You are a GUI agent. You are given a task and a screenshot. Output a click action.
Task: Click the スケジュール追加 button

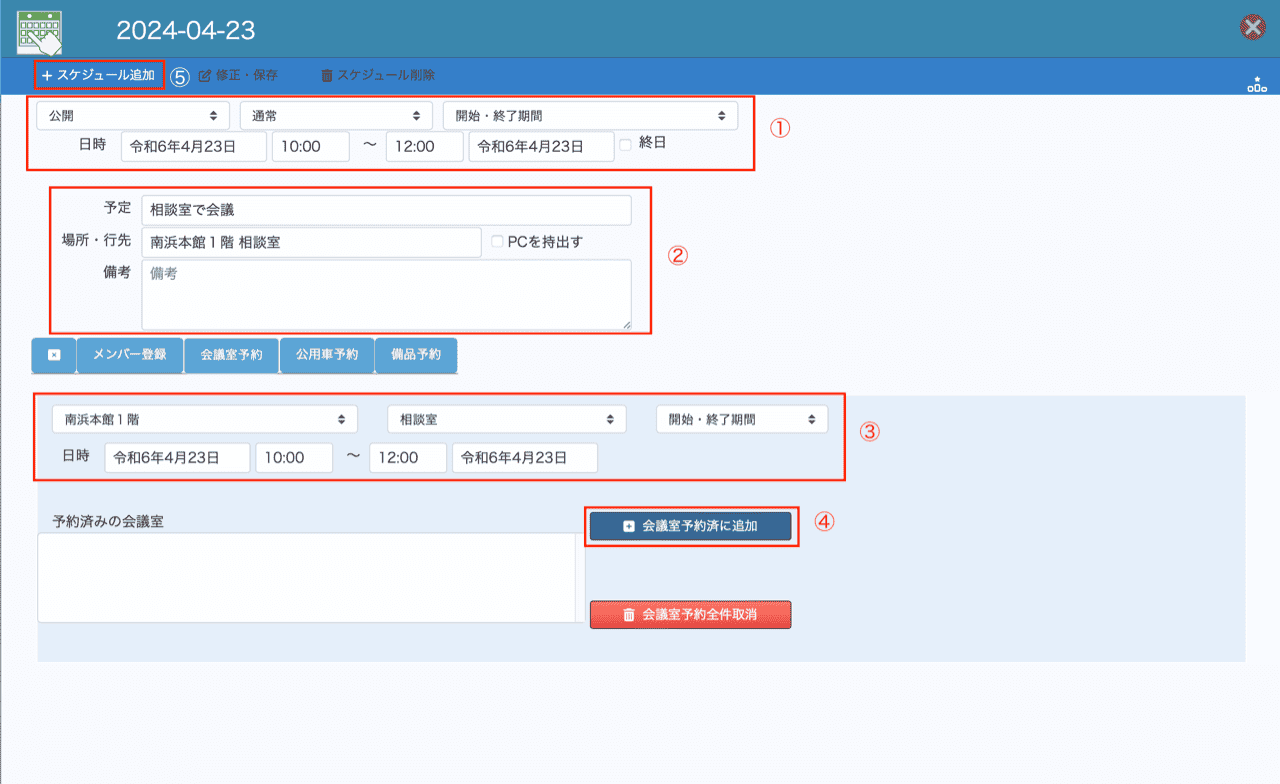98,75
